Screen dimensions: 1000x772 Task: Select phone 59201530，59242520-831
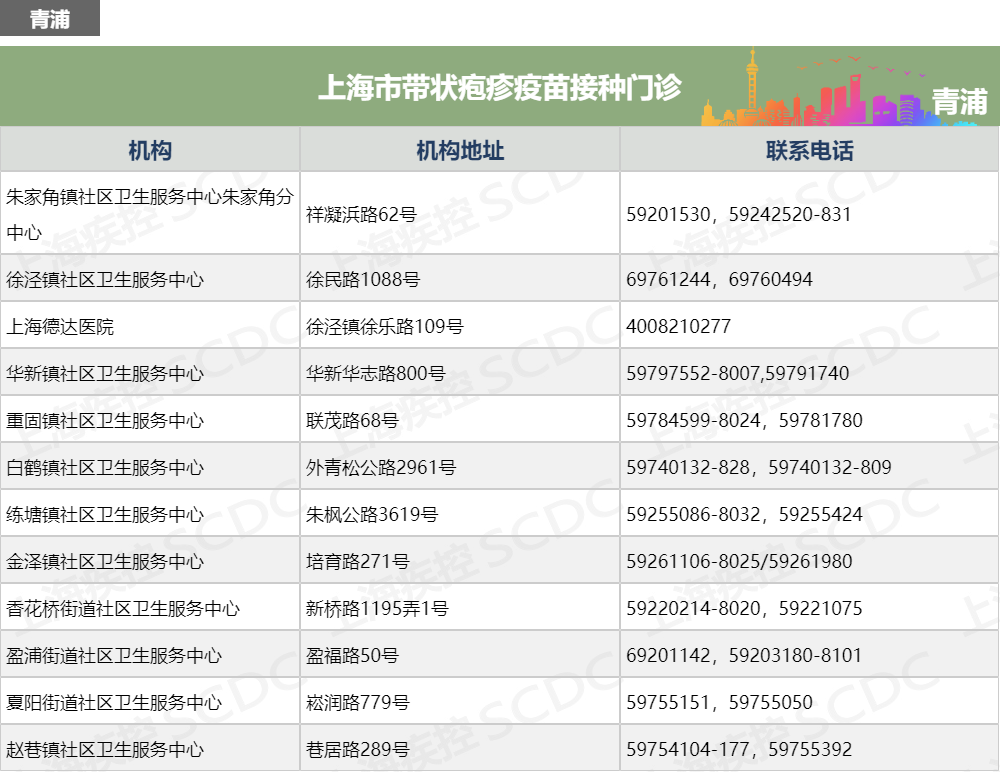739,214
